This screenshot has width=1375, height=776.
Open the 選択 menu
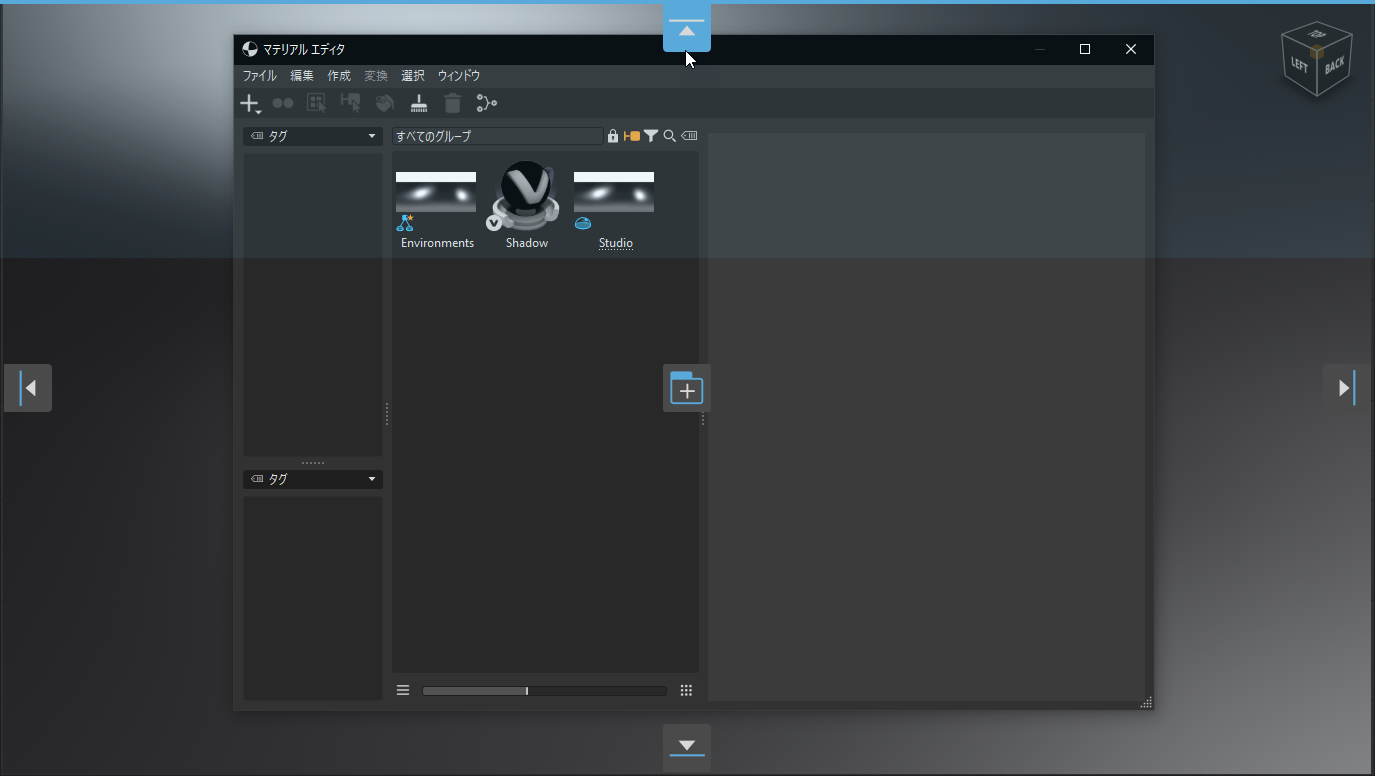coord(413,76)
